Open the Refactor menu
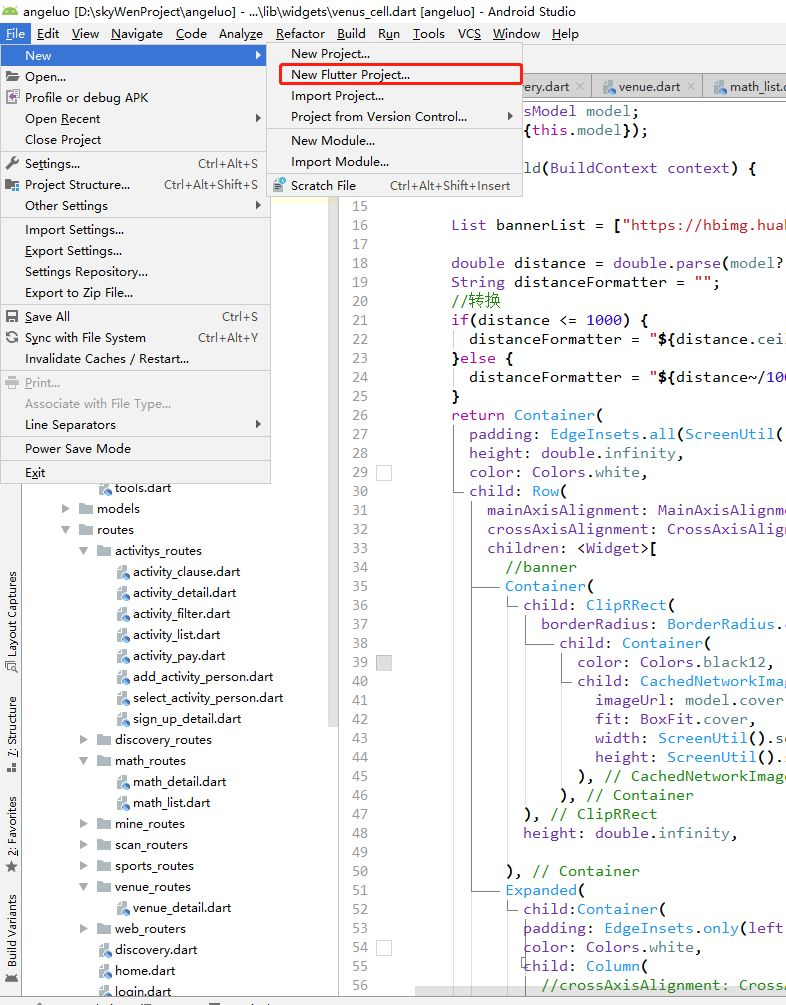Screen dimensions: 786x1005 300,34
